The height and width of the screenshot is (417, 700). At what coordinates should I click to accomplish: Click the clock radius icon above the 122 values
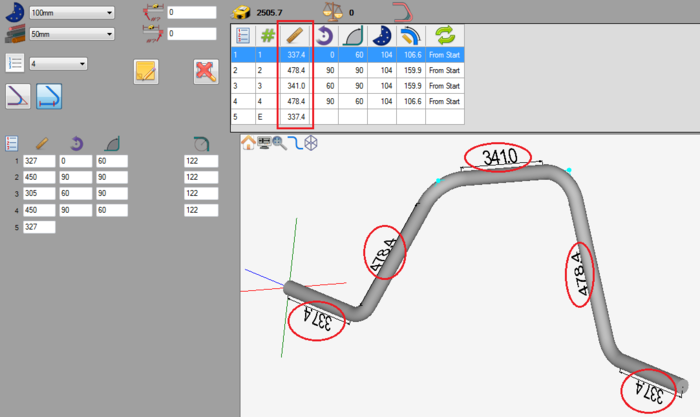pos(201,144)
